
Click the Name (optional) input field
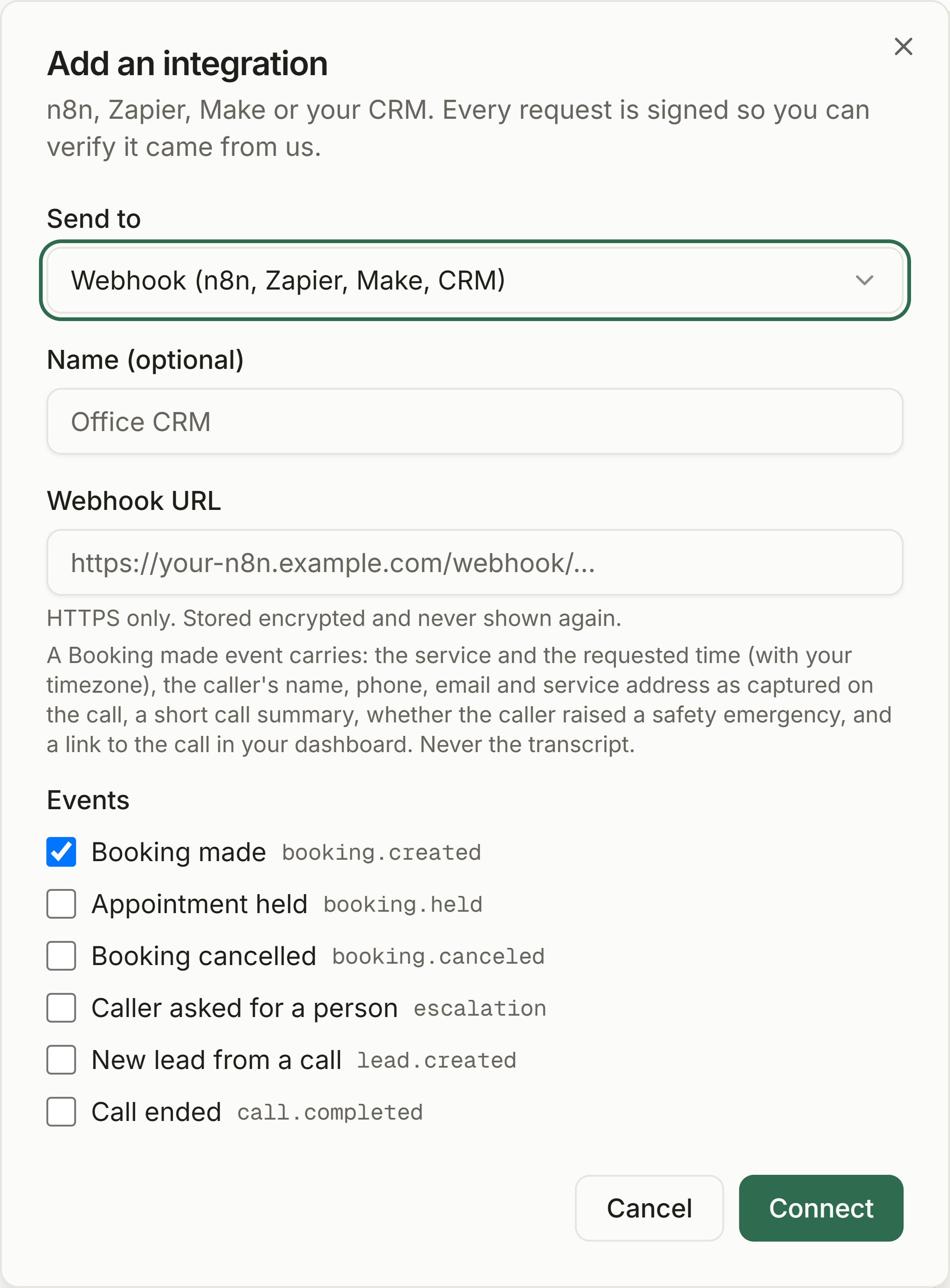(475, 421)
